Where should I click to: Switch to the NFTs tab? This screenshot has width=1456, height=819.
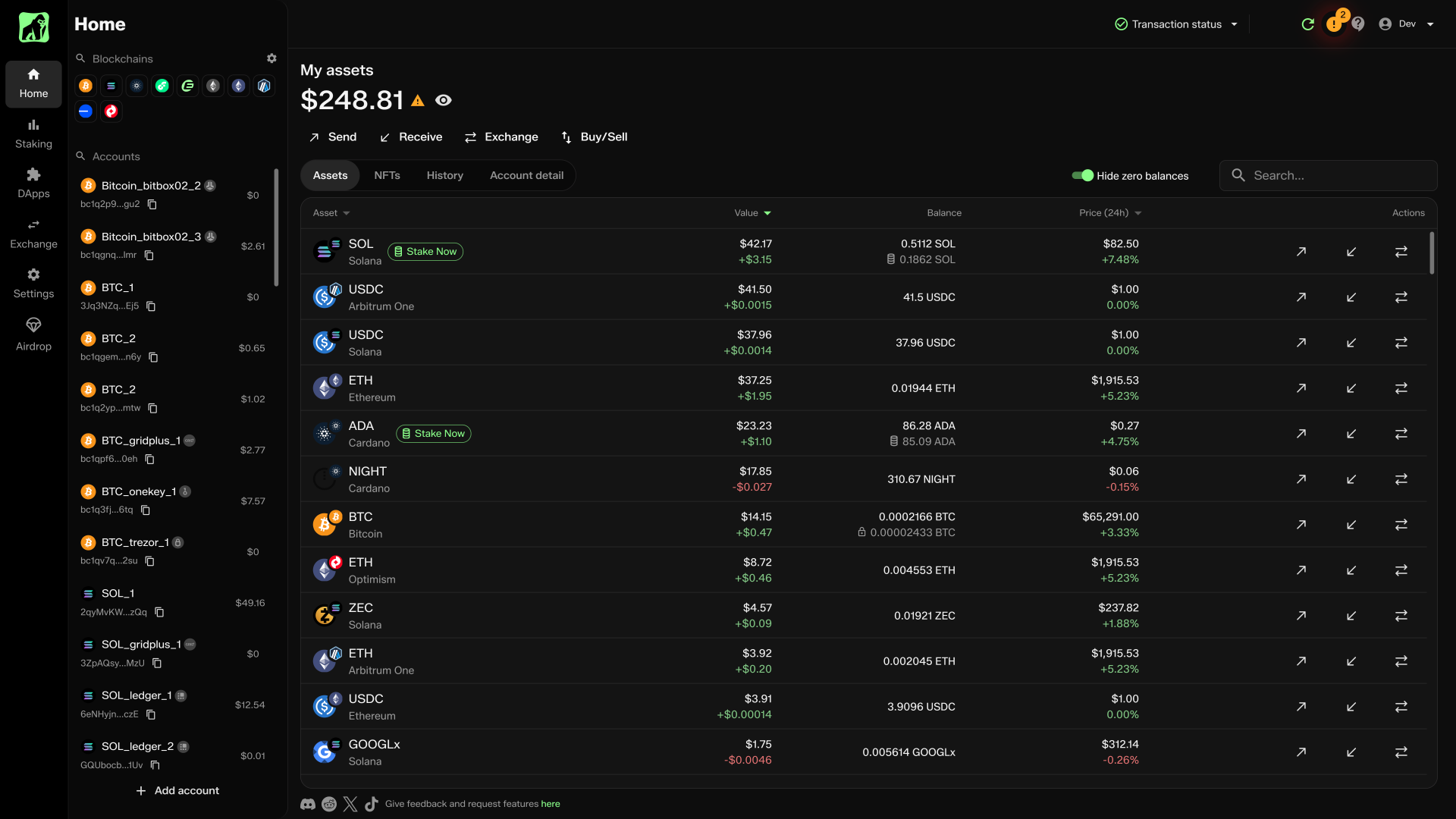[387, 175]
